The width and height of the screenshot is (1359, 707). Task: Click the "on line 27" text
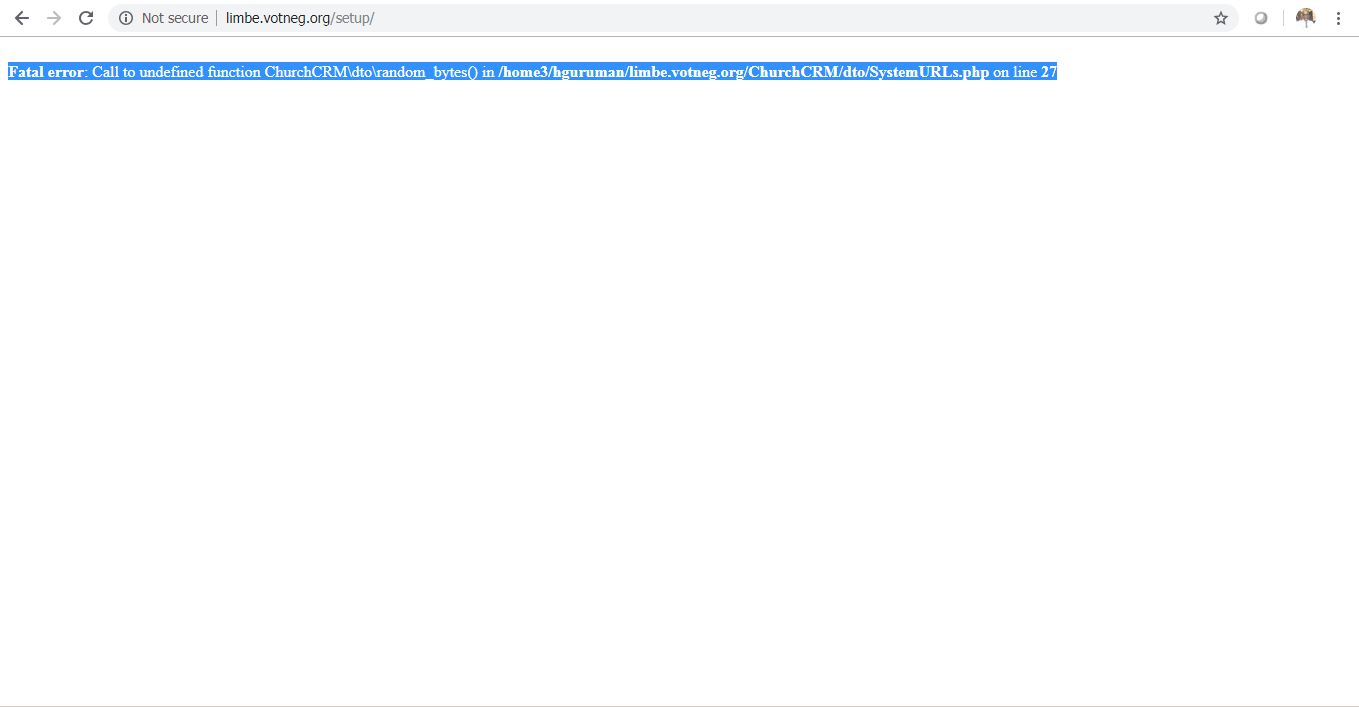(x=1025, y=72)
